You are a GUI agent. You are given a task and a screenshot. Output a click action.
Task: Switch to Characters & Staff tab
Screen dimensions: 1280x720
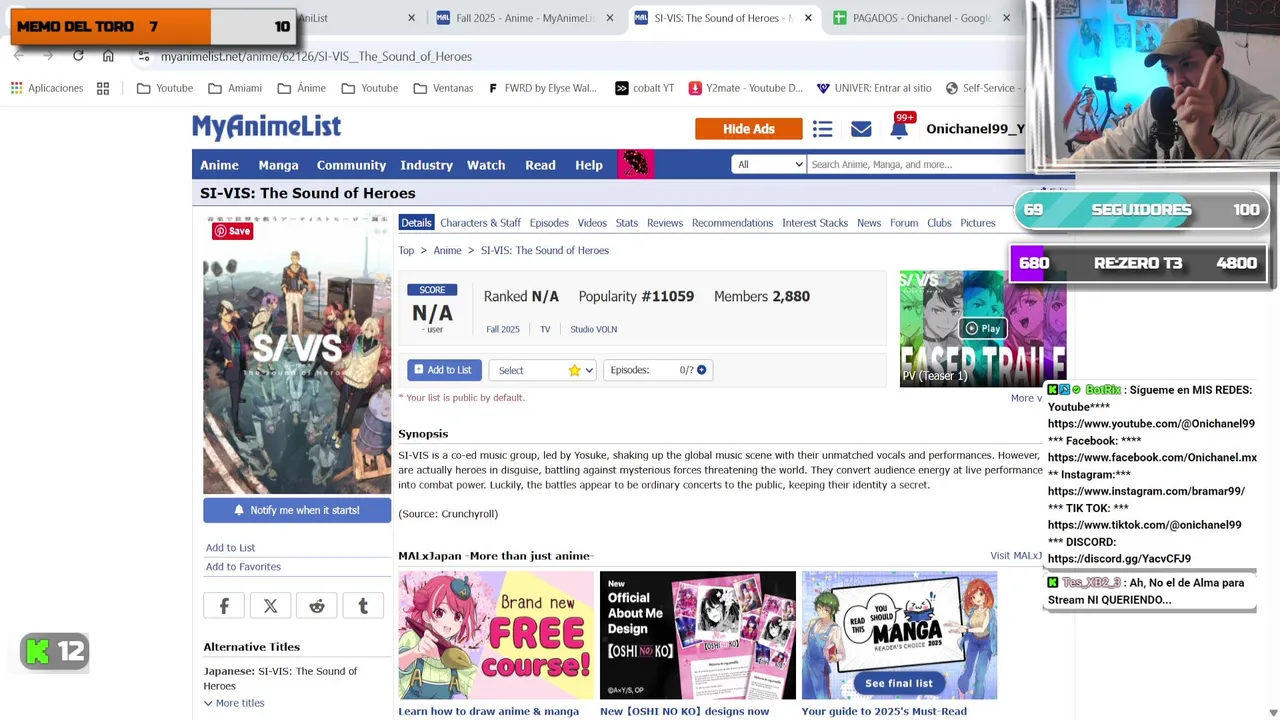[480, 223]
